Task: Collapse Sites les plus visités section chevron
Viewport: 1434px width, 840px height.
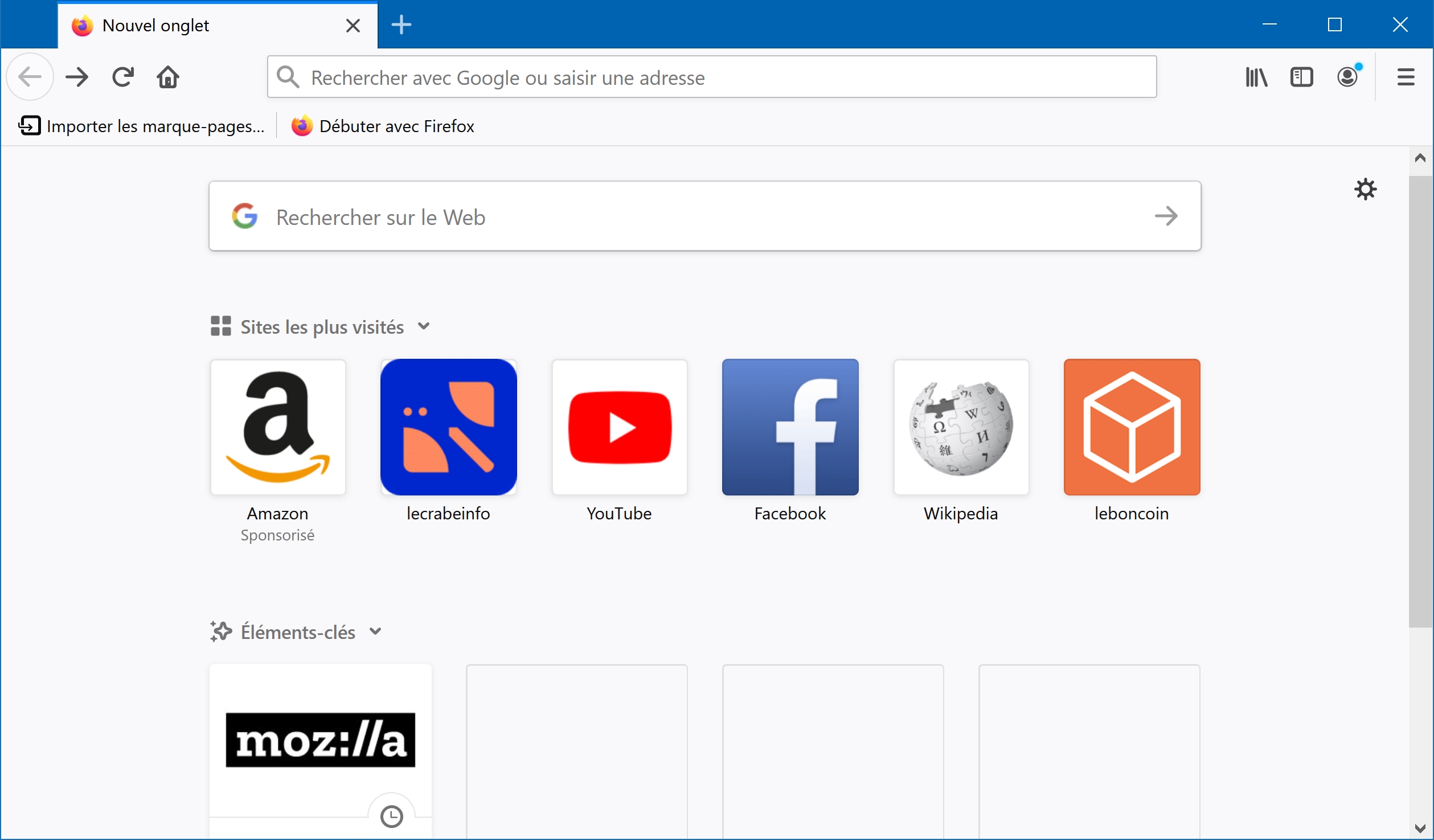Action: (x=424, y=326)
